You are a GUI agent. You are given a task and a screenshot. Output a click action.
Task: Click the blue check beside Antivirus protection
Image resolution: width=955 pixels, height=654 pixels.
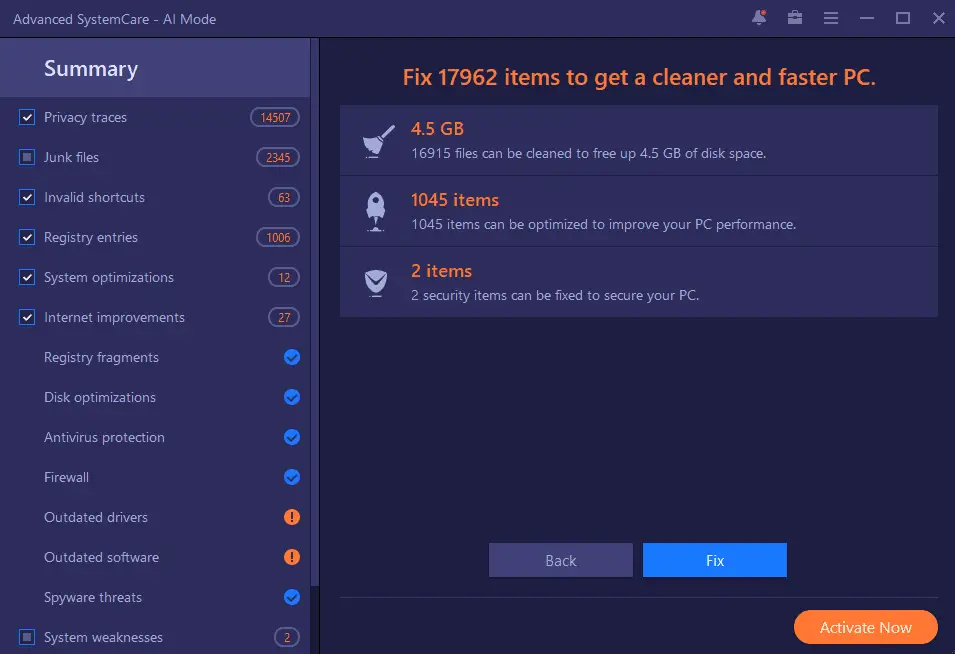point(292,437)
